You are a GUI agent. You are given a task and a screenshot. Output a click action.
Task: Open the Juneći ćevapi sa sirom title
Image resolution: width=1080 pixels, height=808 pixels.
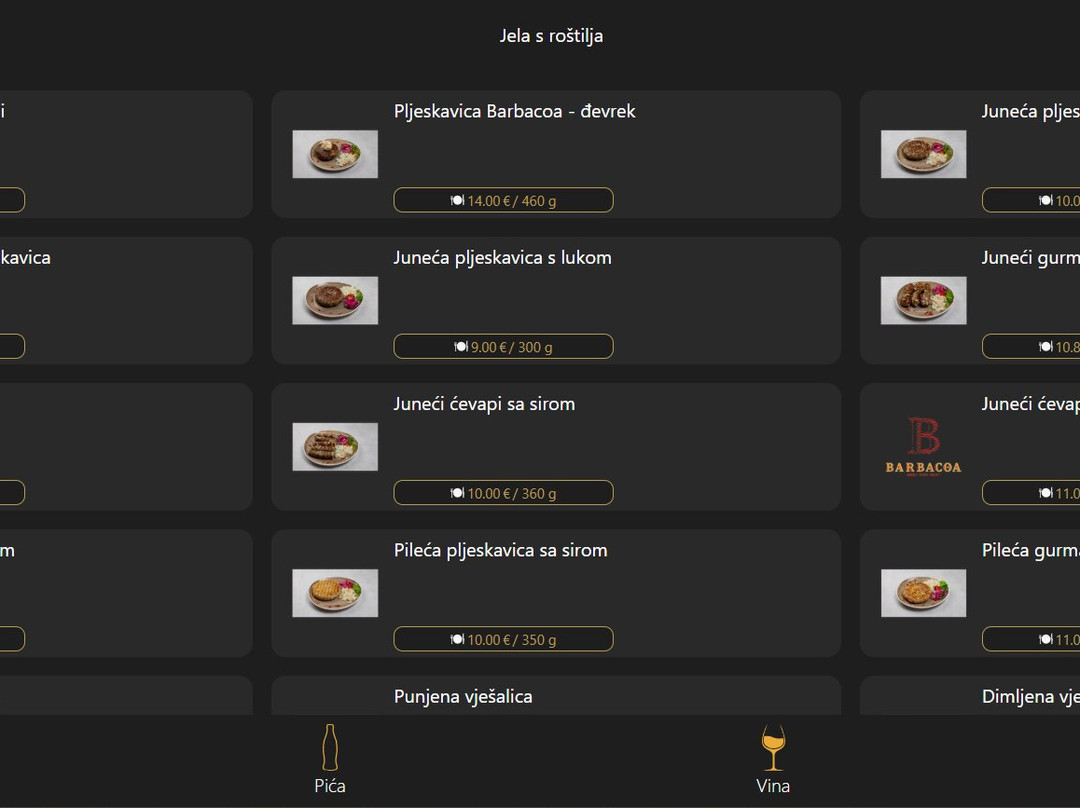(484, 404)
